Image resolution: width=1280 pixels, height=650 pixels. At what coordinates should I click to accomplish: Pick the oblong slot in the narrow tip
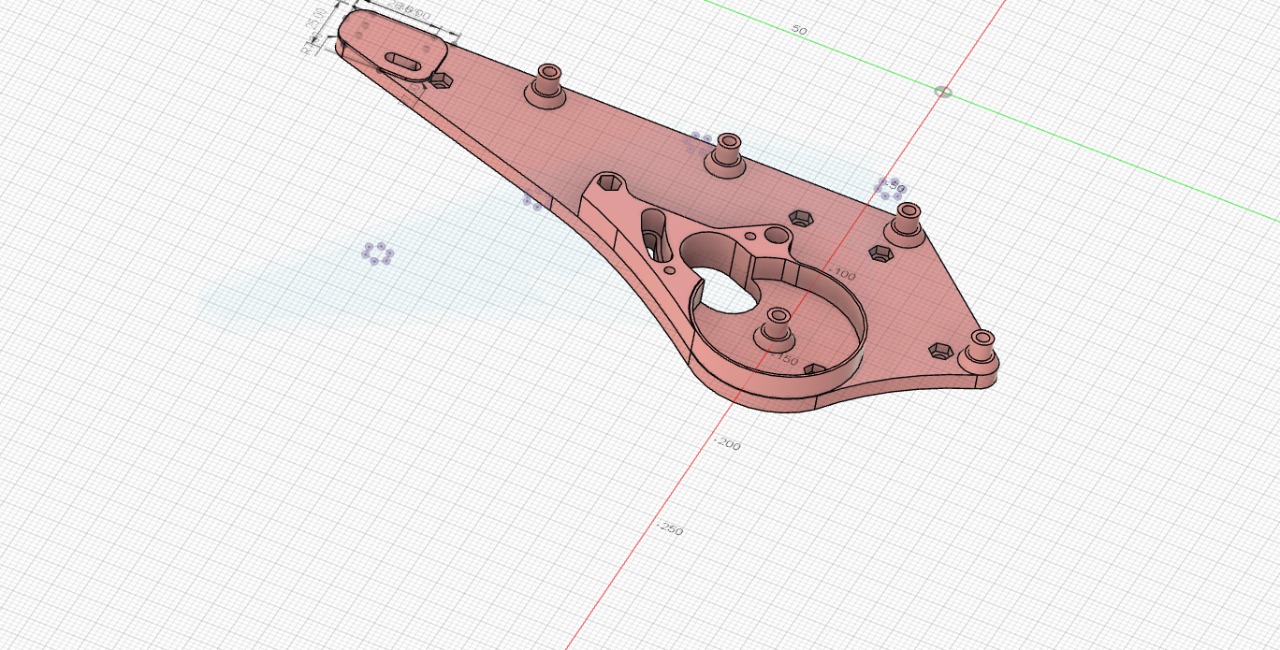pyautogui.click(x=403, y=60)
